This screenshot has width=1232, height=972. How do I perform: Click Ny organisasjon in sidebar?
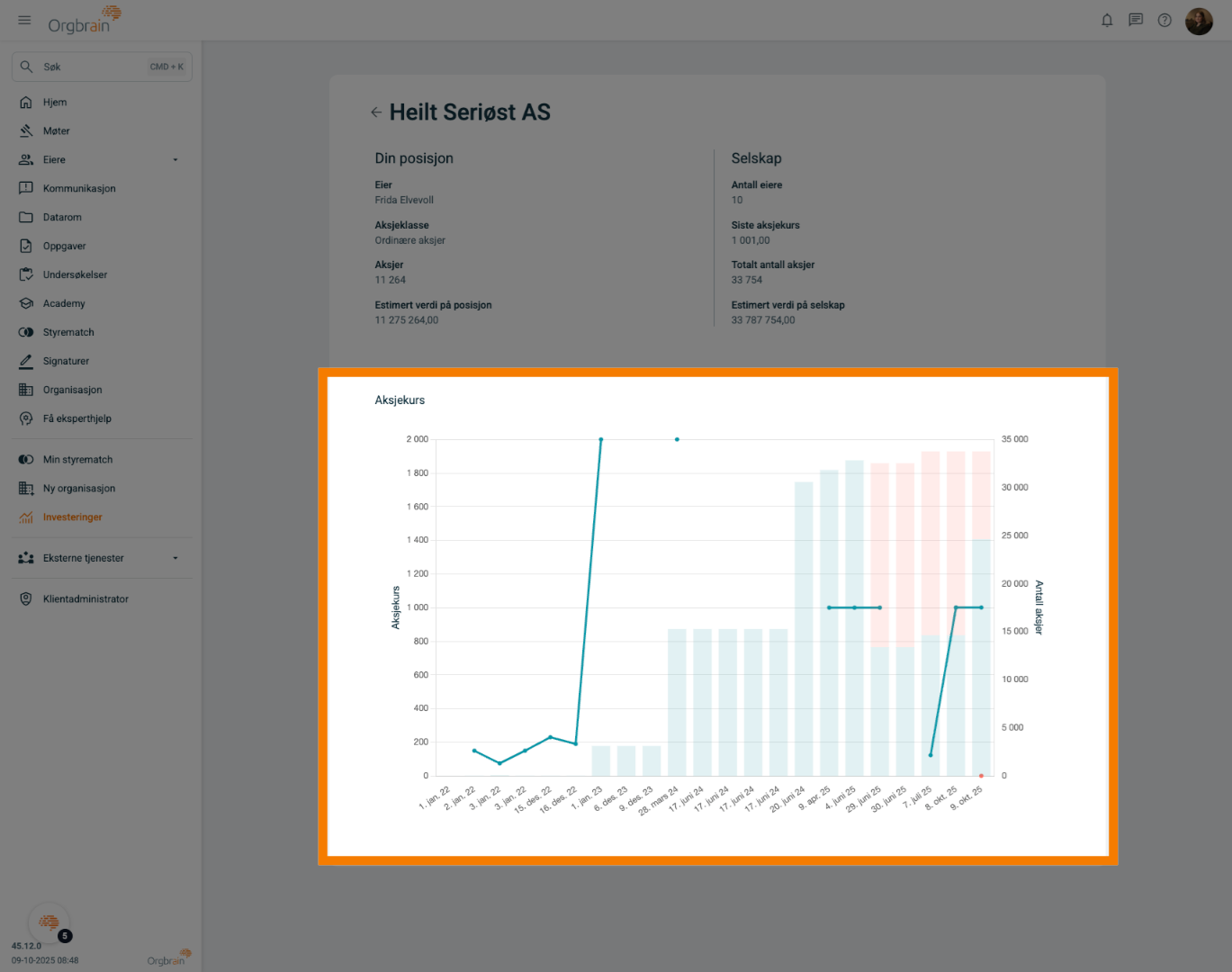click(x=79, y=489)
